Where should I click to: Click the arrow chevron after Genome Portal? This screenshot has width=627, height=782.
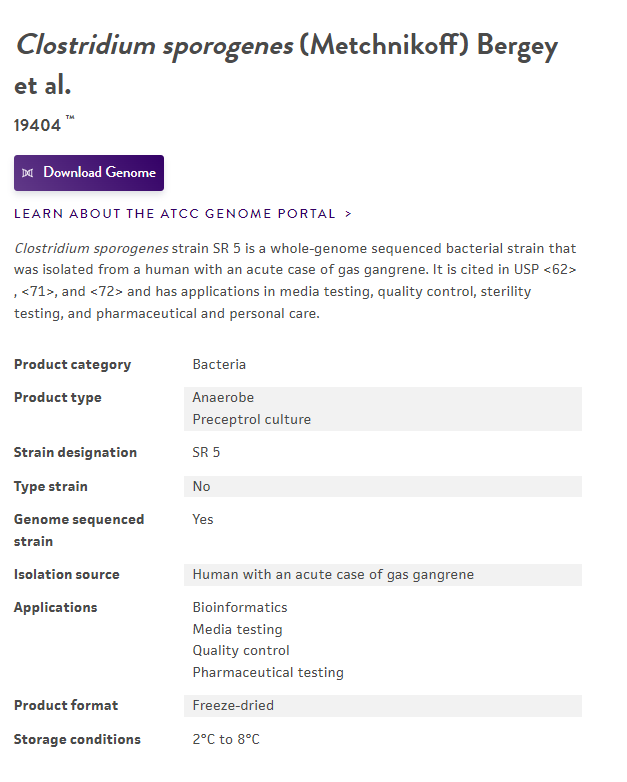click(348, 214)
